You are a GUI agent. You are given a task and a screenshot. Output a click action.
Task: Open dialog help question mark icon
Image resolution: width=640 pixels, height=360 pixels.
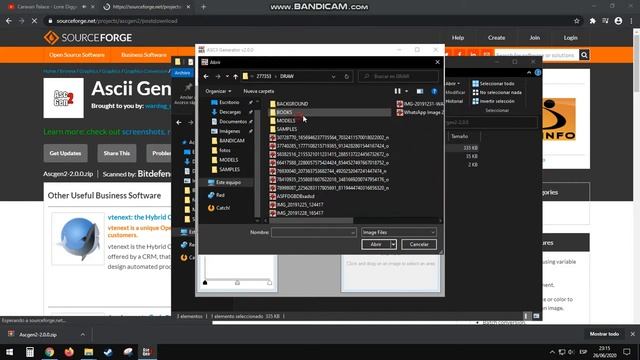(434, 91)
